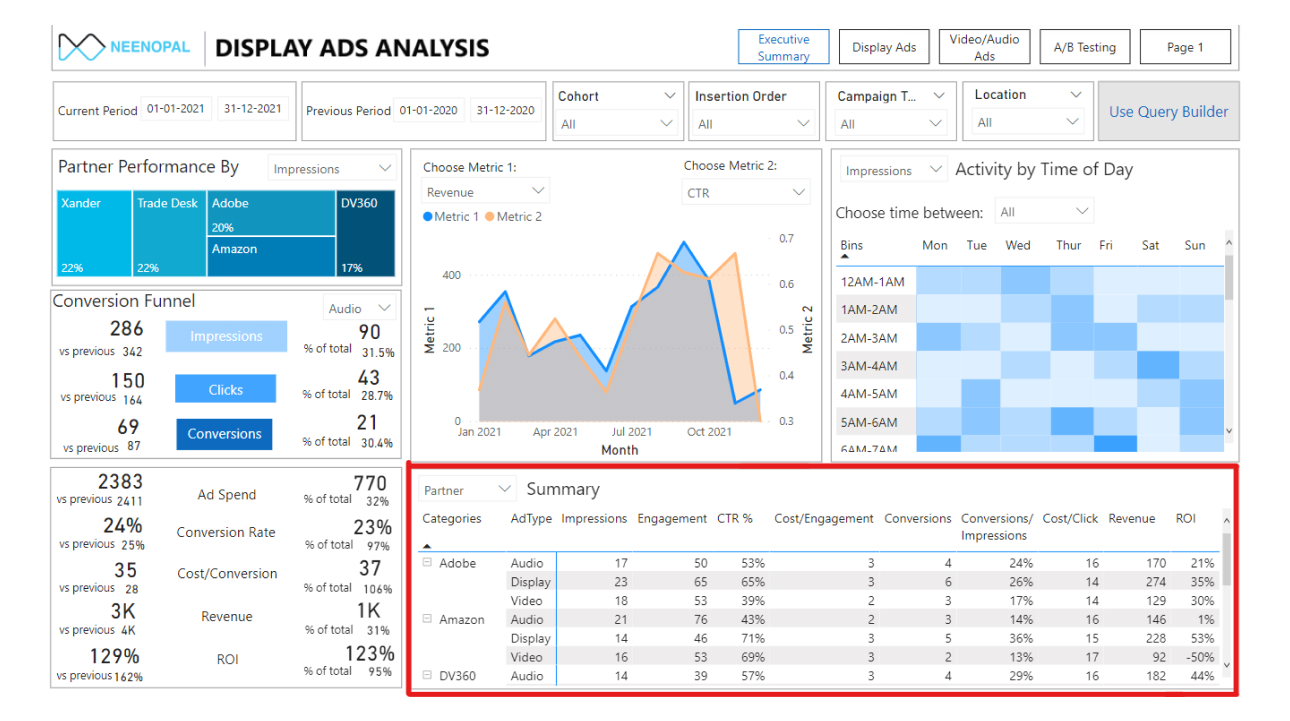Image resolution: width=1290 pixels, height=721 pixels.
Task: Select the Amazon treemap tile
Action: coord(271,257)
